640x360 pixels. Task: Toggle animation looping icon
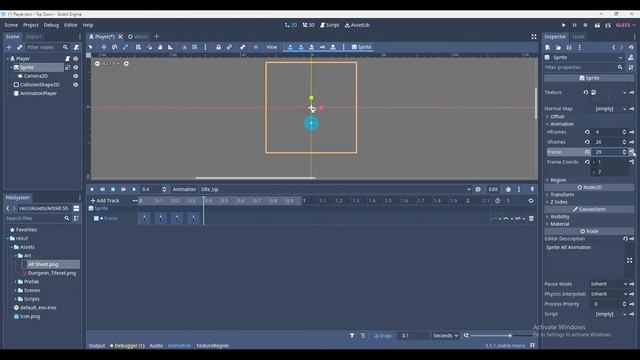[531, 201]
